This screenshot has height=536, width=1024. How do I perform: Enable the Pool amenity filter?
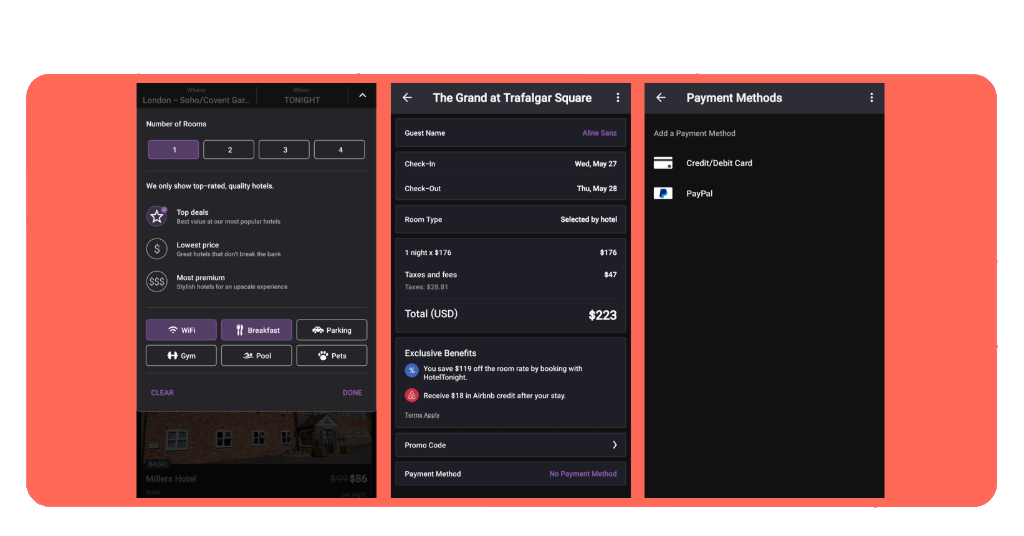click(x=257, y=355)
